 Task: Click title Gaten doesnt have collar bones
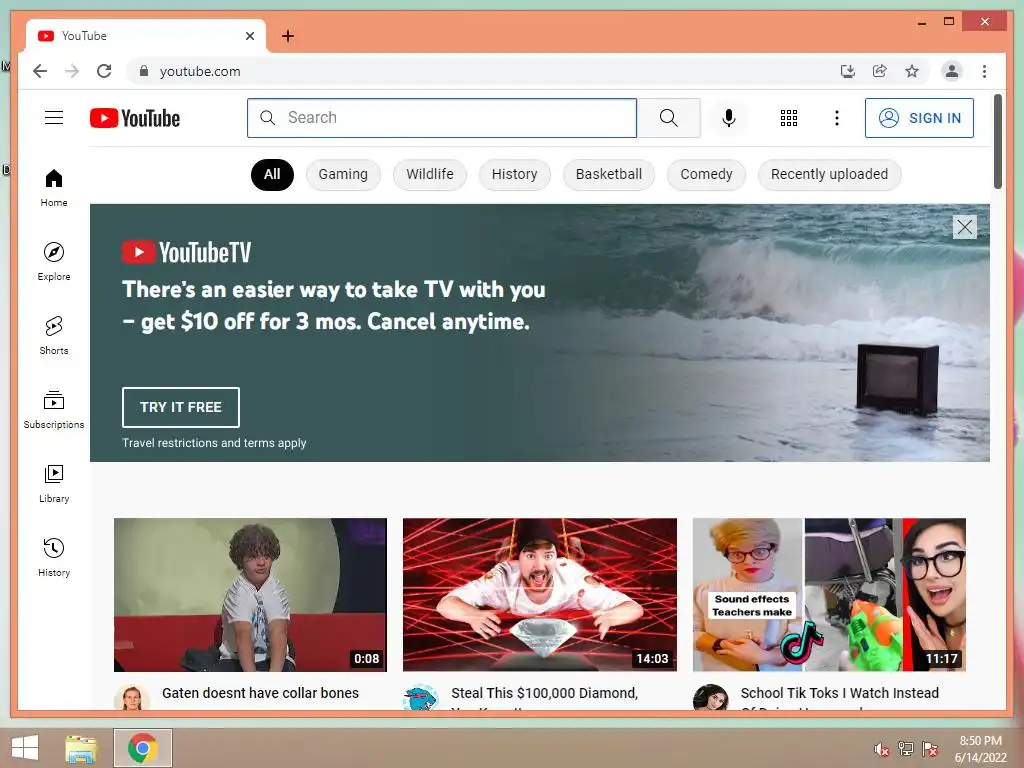[x=260, y=693]
